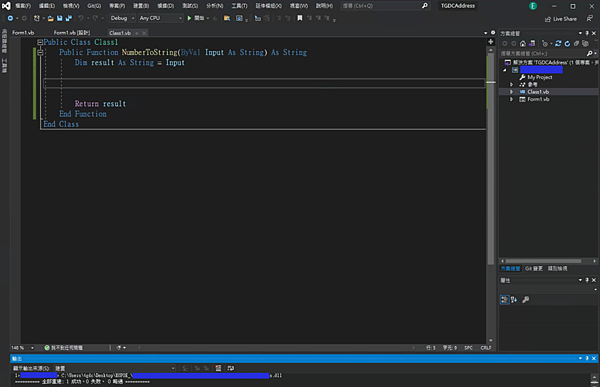The height and width of the screenshot is (387, 600).
Task: Click the clear all output icon
Action: coord(218,368)
